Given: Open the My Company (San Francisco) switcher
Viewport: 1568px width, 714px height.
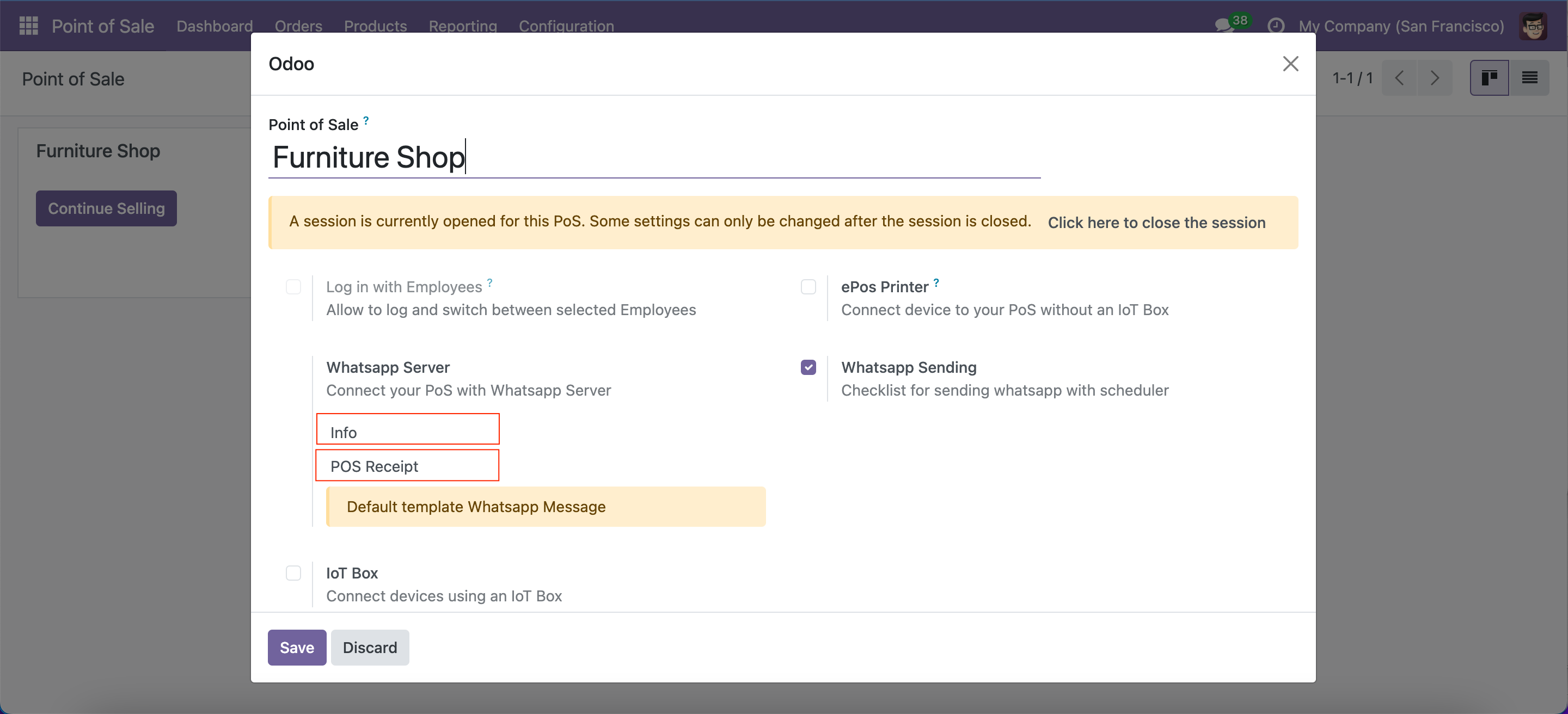Looking at the screenshot, I should (x=1401, y=26).
